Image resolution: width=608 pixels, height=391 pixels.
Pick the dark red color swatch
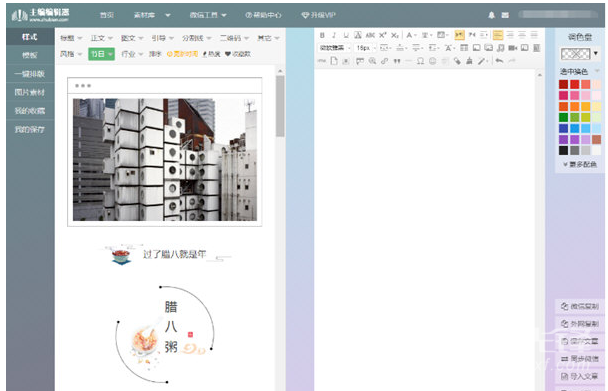point(563,84)
